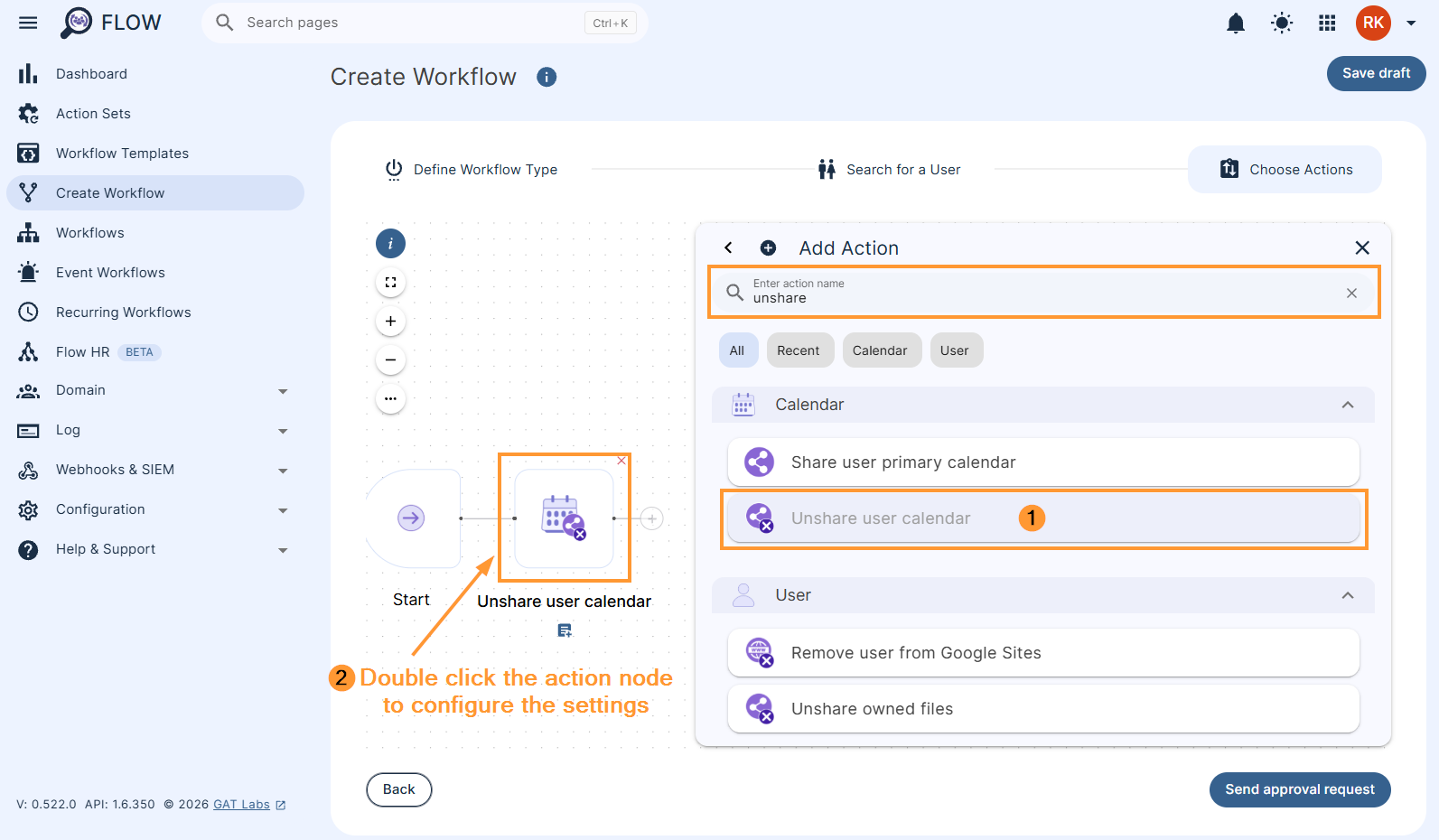This screenshot has height=840, width=1439.
Task: Collapse the User actions section
Action: point(1348,595)
